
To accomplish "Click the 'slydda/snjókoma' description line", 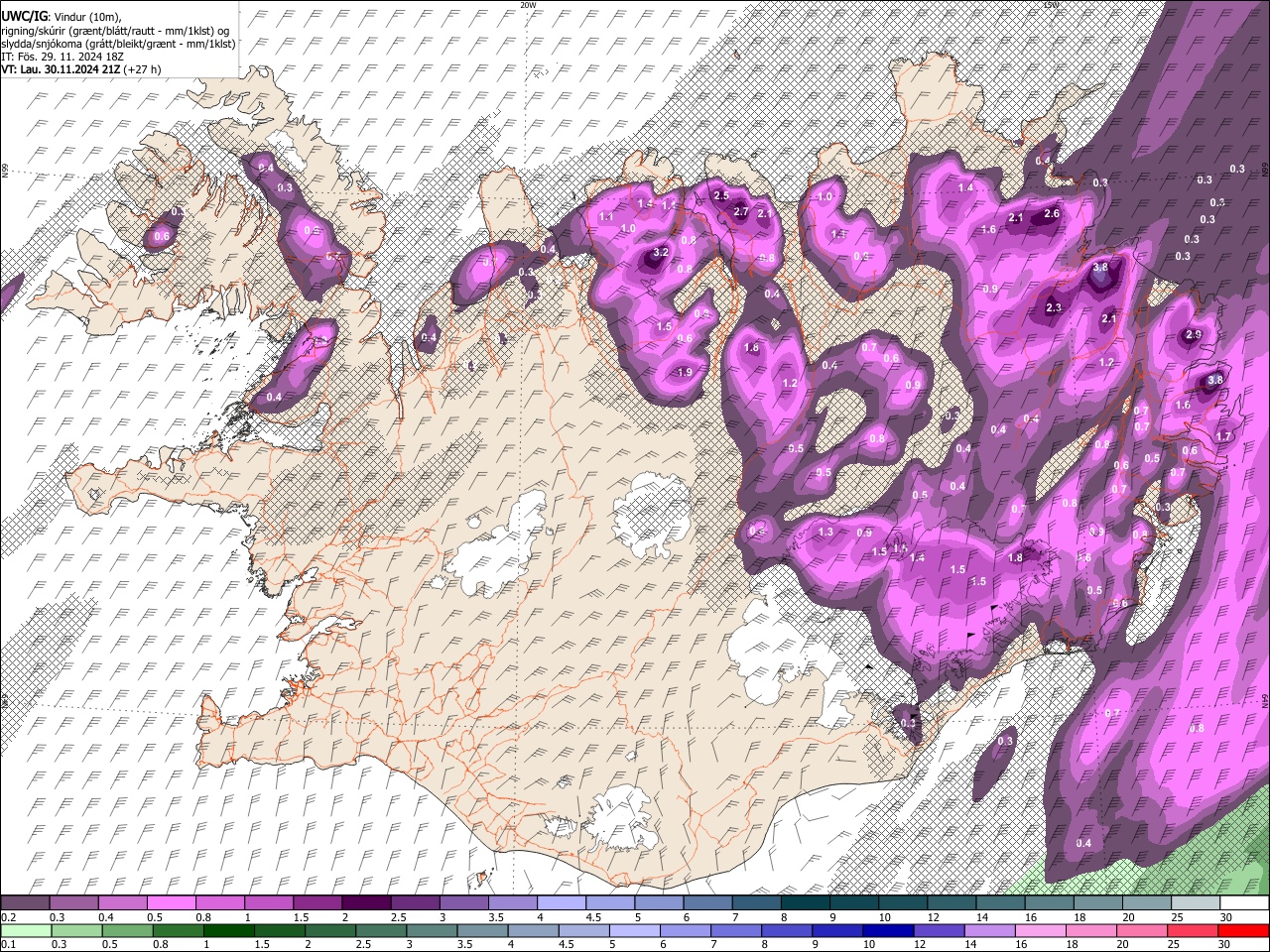I will pos(118,44).
